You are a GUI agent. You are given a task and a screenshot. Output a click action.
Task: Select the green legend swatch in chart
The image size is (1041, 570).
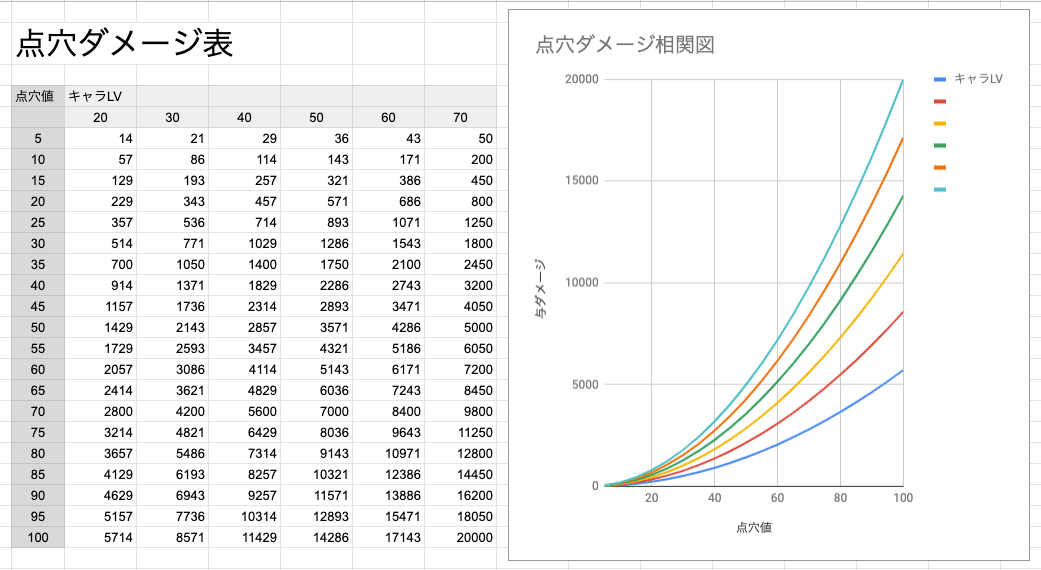click(939, 145)
